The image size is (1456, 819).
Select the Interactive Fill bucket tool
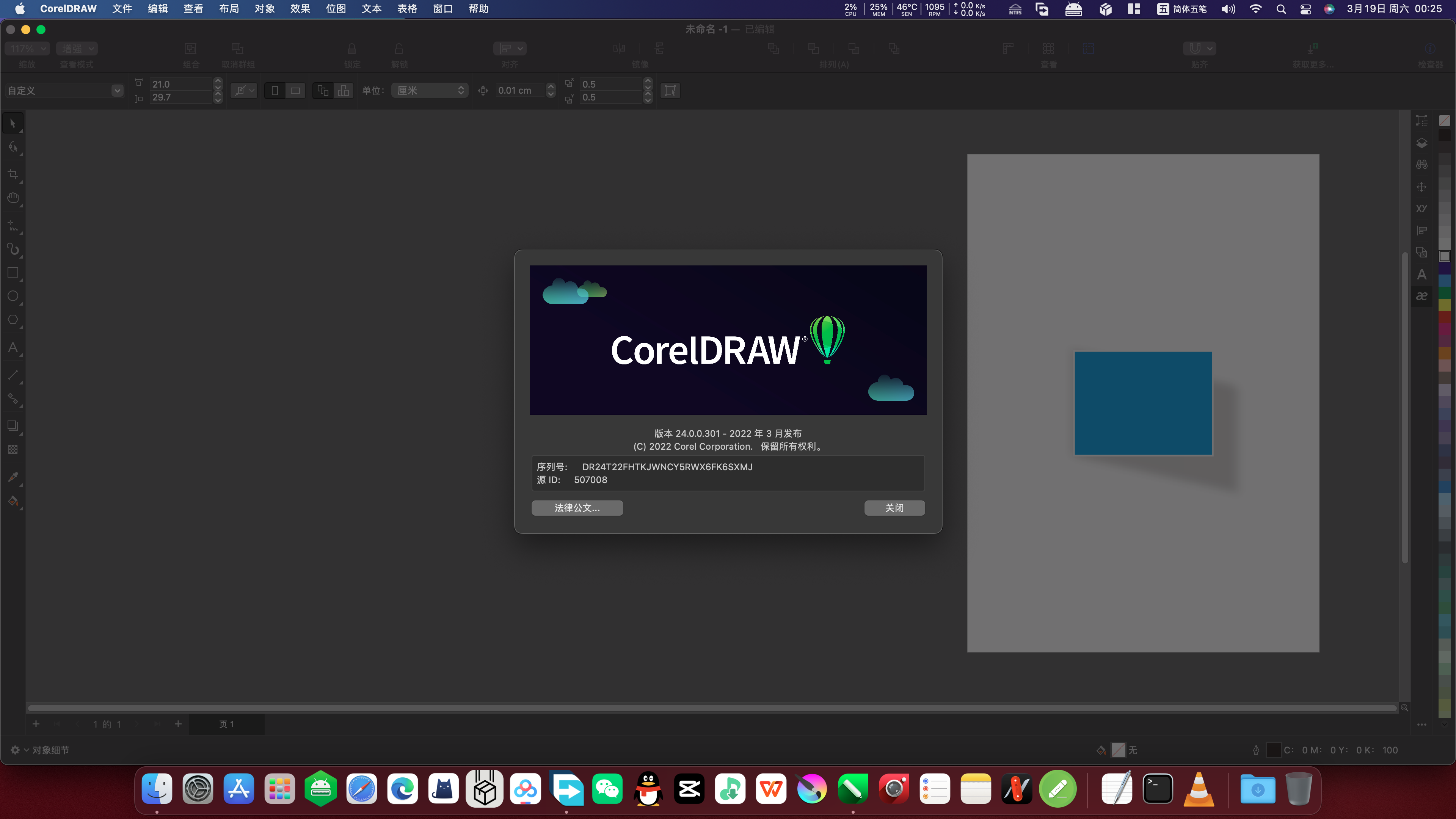13,501
